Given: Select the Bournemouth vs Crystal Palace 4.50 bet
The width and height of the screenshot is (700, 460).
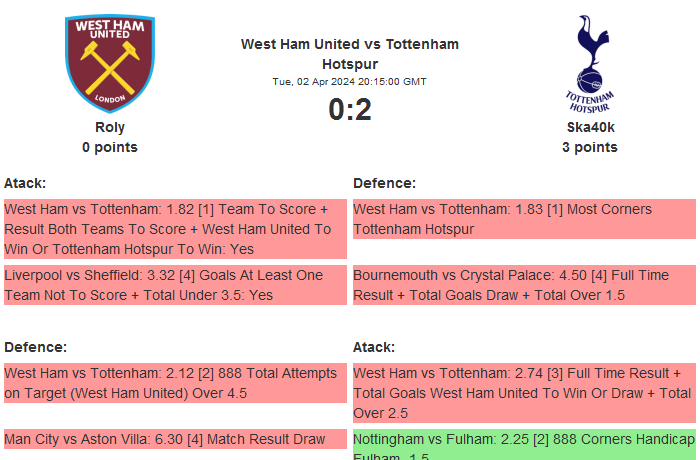Looking at the screenshot, I should (x=524, y=285).
